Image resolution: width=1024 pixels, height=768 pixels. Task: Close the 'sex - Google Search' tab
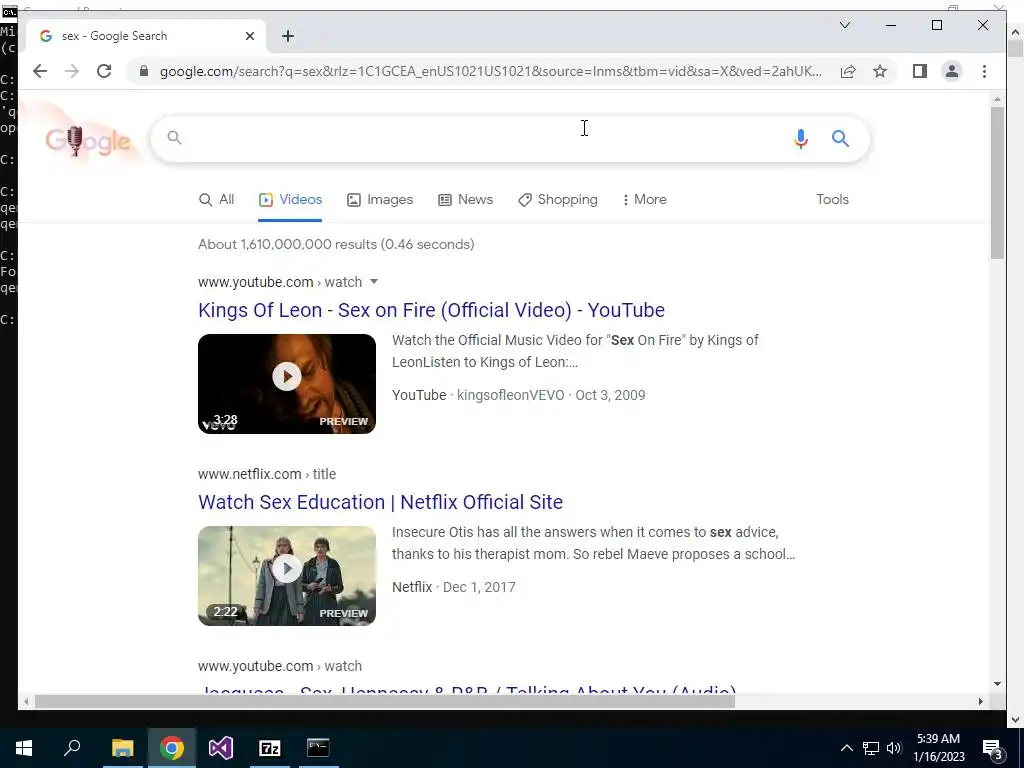click(x=249, y=36)
